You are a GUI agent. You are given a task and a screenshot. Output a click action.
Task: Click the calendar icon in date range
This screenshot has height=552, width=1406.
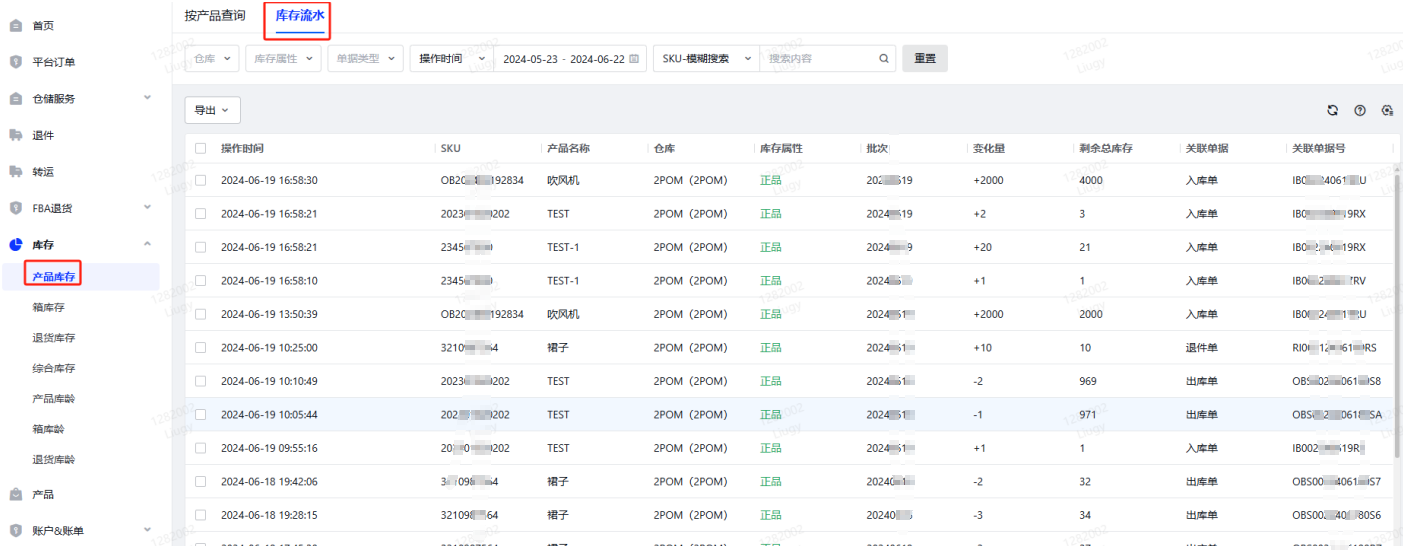[x=634, y=59]
